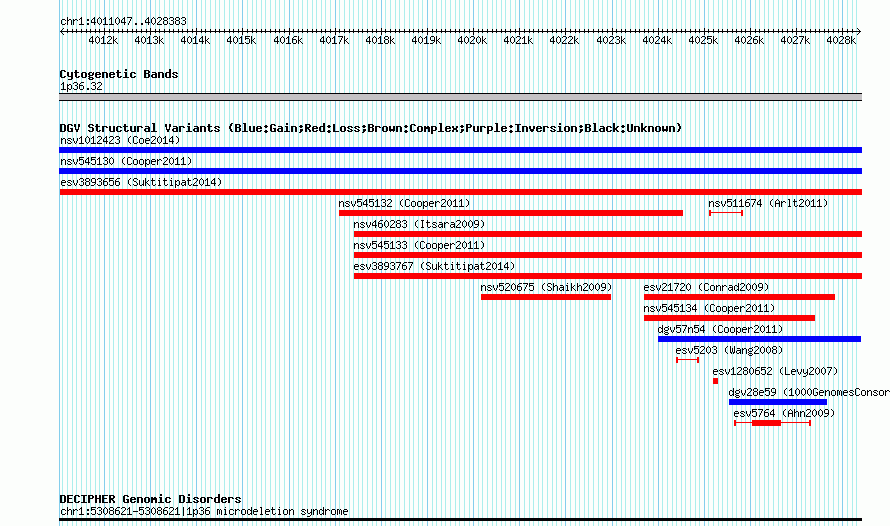
Task: Click the nsv545130 (Cooper2011) label
Action: click(x=126, y=161)
